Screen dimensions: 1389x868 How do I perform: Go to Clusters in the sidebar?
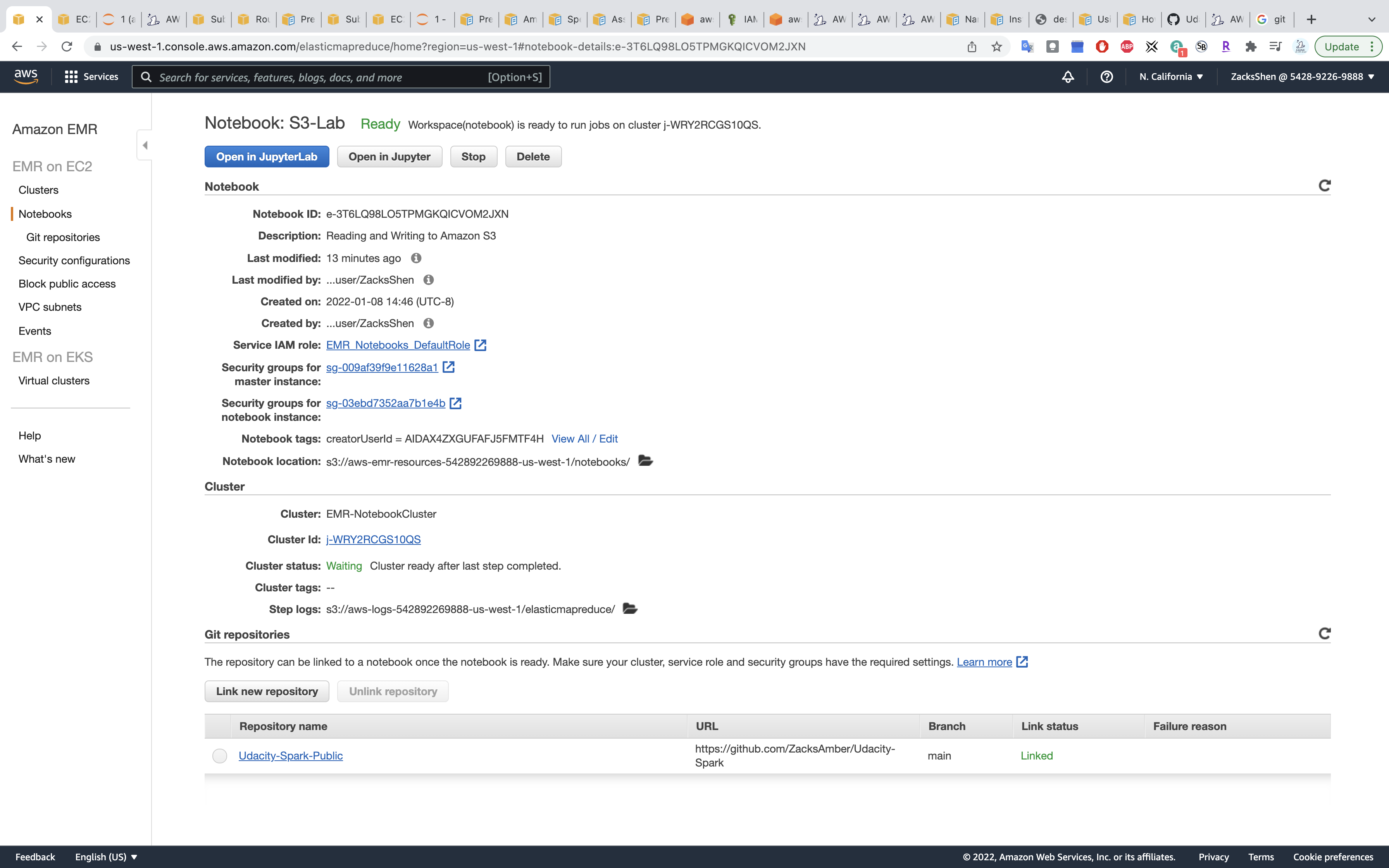[38, 190]
